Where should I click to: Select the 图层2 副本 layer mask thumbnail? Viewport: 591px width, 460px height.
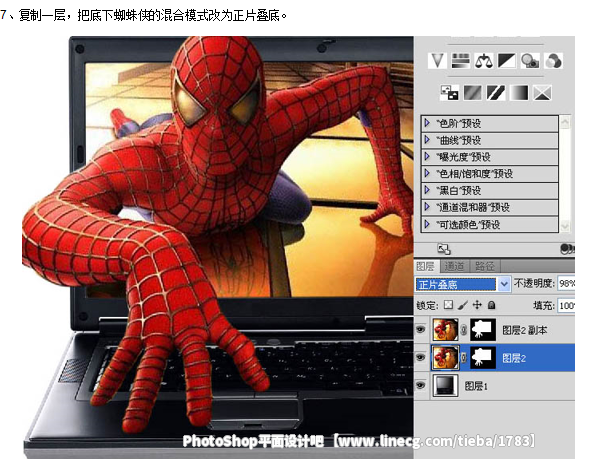(483, 330)
